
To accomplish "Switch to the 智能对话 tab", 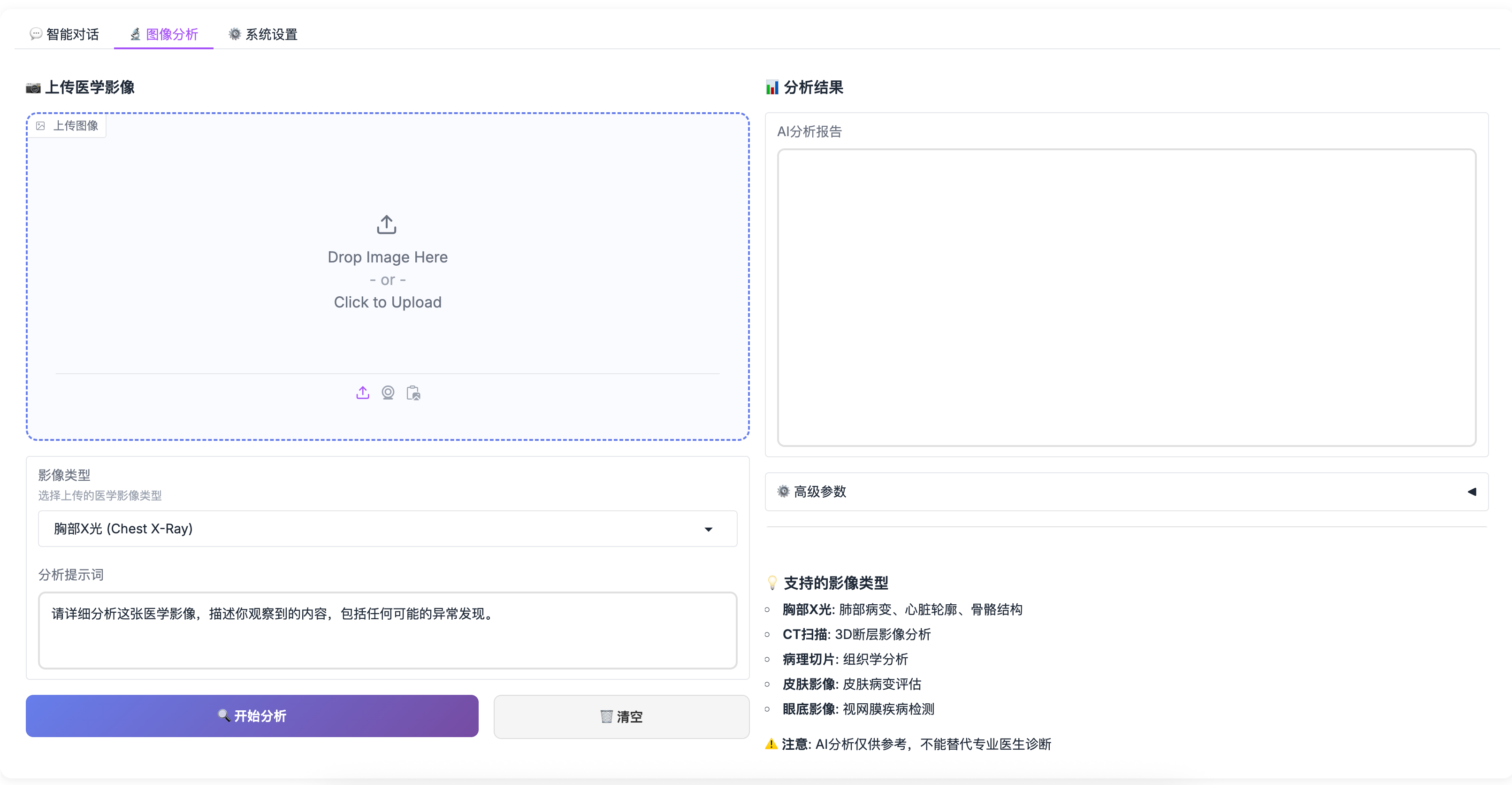I will tap(65, 34).
